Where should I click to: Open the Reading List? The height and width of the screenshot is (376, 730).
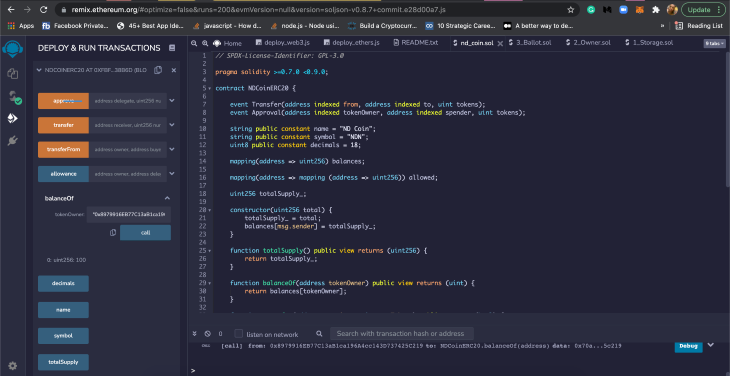point(698,26)
